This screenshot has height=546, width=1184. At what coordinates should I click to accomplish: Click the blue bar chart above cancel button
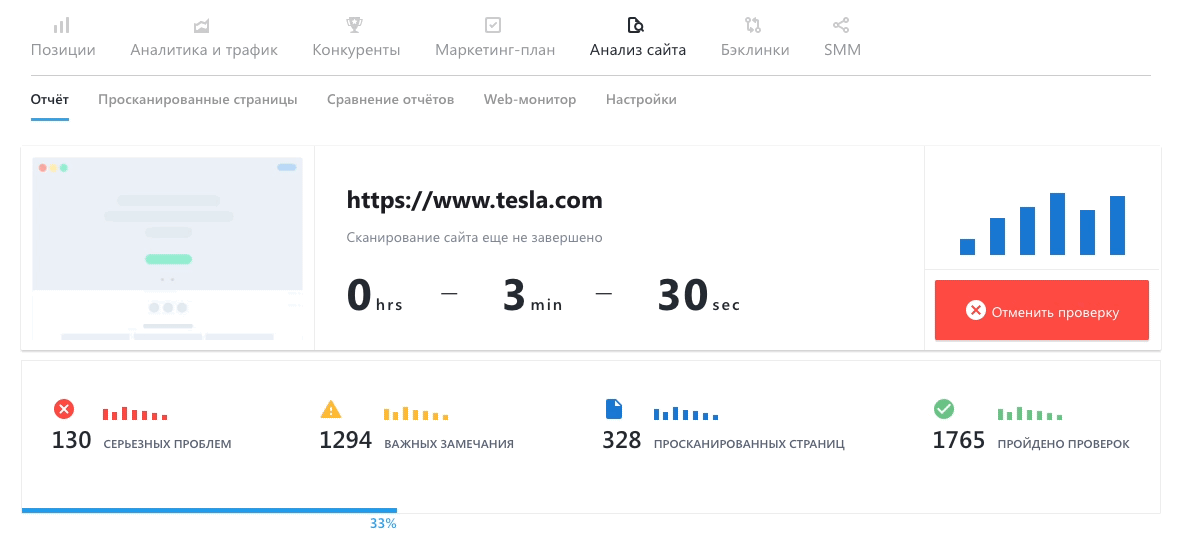tap(1043, 224)
